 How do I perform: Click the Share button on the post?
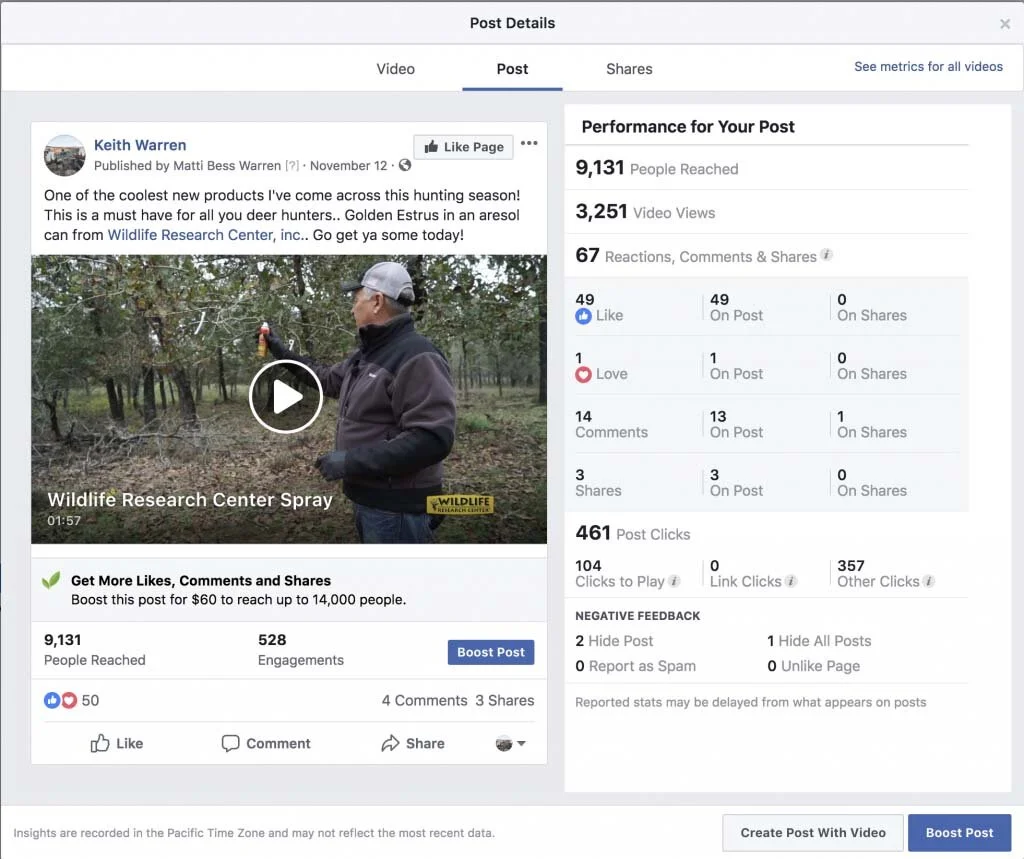[x=413, y=743]
